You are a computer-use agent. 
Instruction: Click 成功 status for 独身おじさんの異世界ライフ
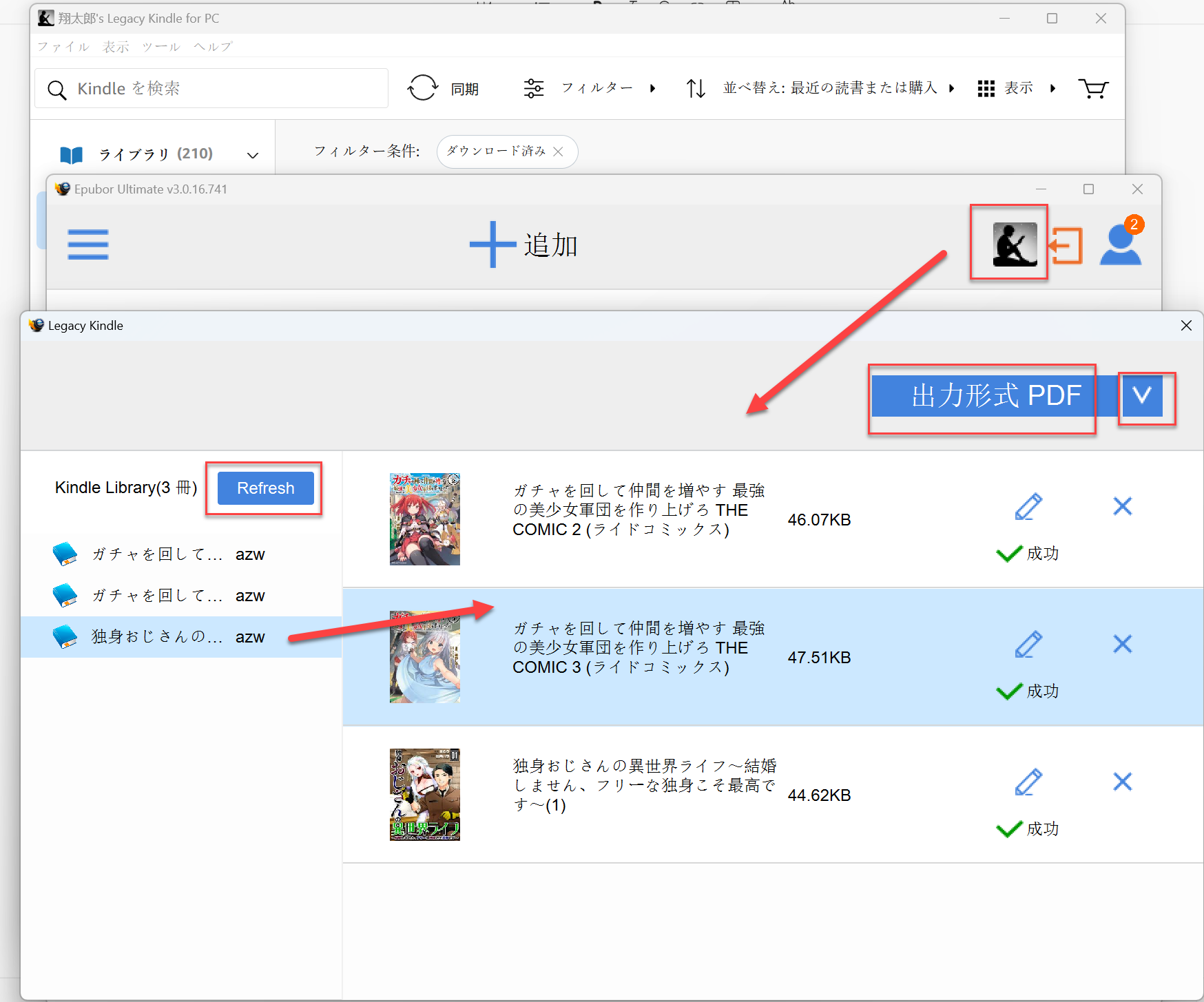pos(1028,829)
